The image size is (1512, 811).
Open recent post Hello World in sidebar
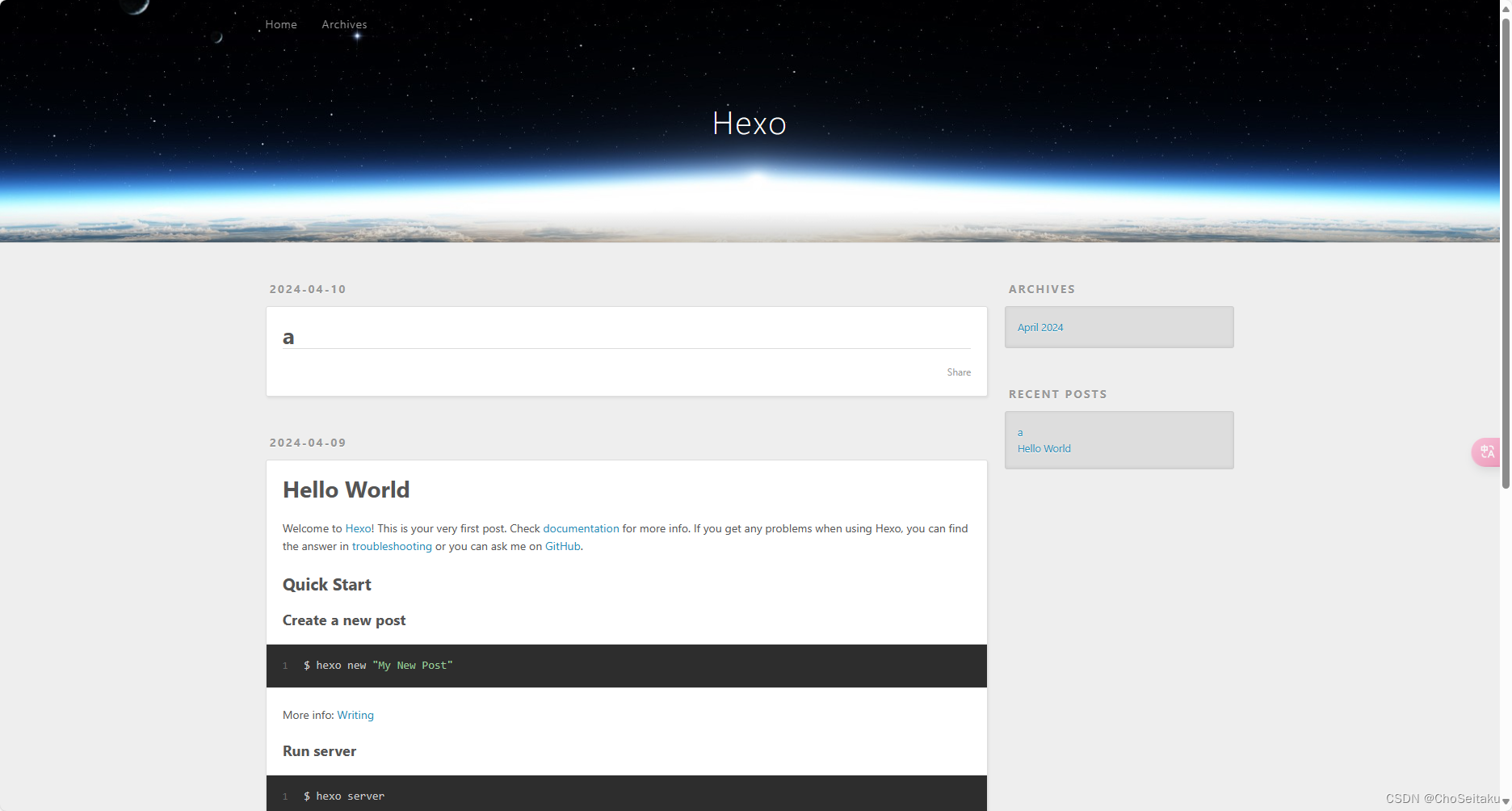[x=1044, y=448]
